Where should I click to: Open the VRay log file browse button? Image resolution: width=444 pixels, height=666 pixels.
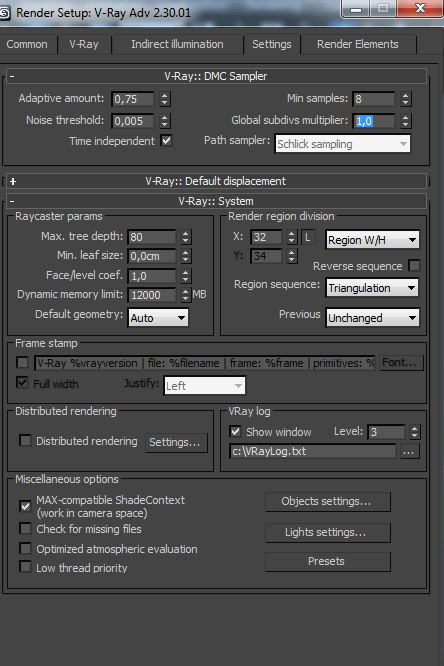pyautogui.click(x=409, y=452)
